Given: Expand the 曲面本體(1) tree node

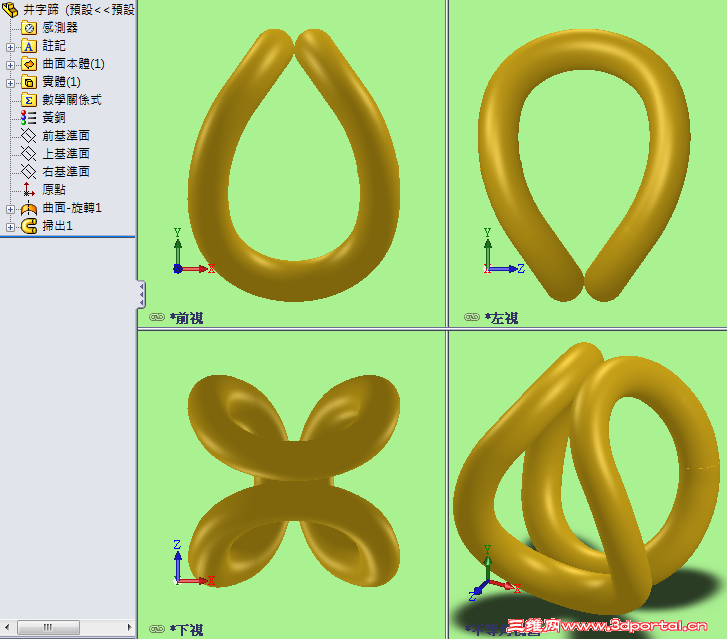Looking at the screenshot, I should (10, 65).
